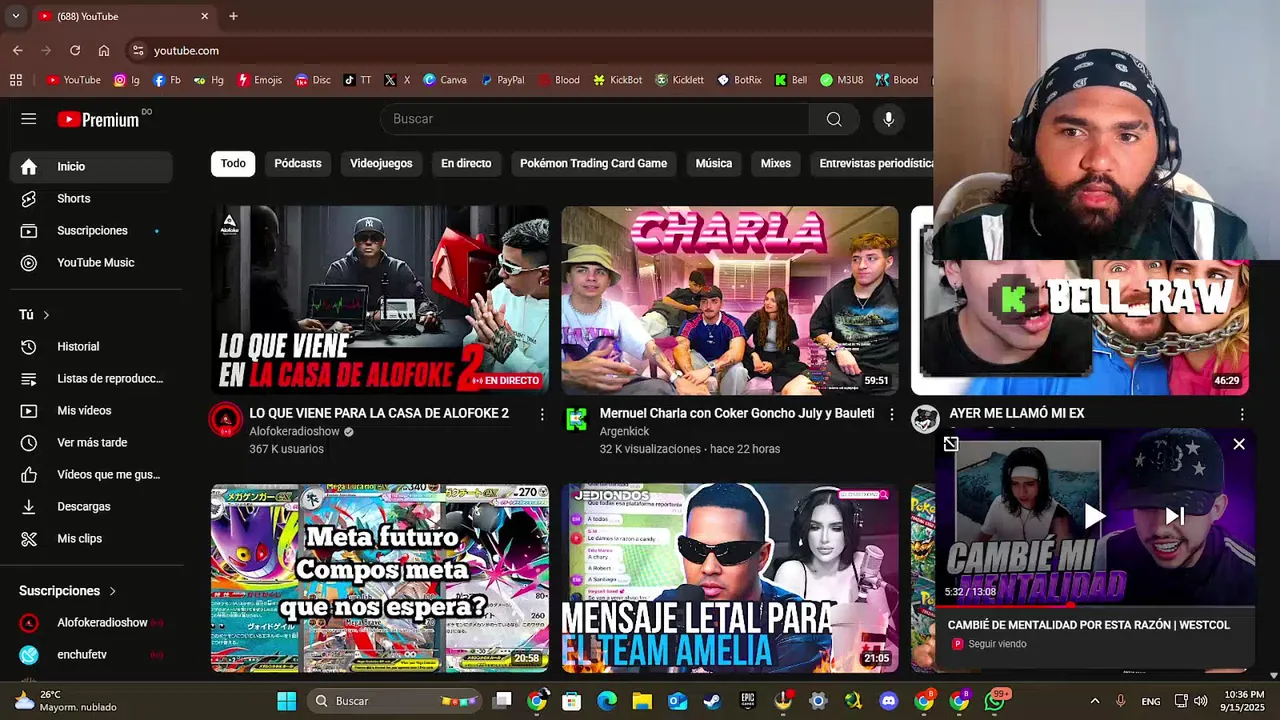Click the magnifier search button
Screen dimensions: 1280x720
coord(834,119)
